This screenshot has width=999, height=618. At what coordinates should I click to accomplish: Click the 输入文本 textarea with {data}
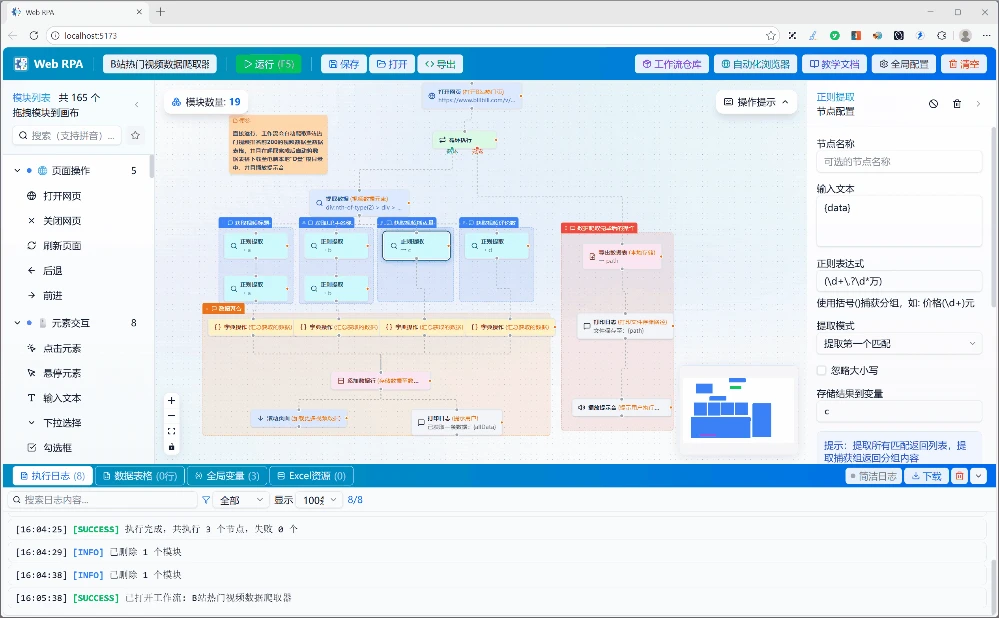coord(899,220)
